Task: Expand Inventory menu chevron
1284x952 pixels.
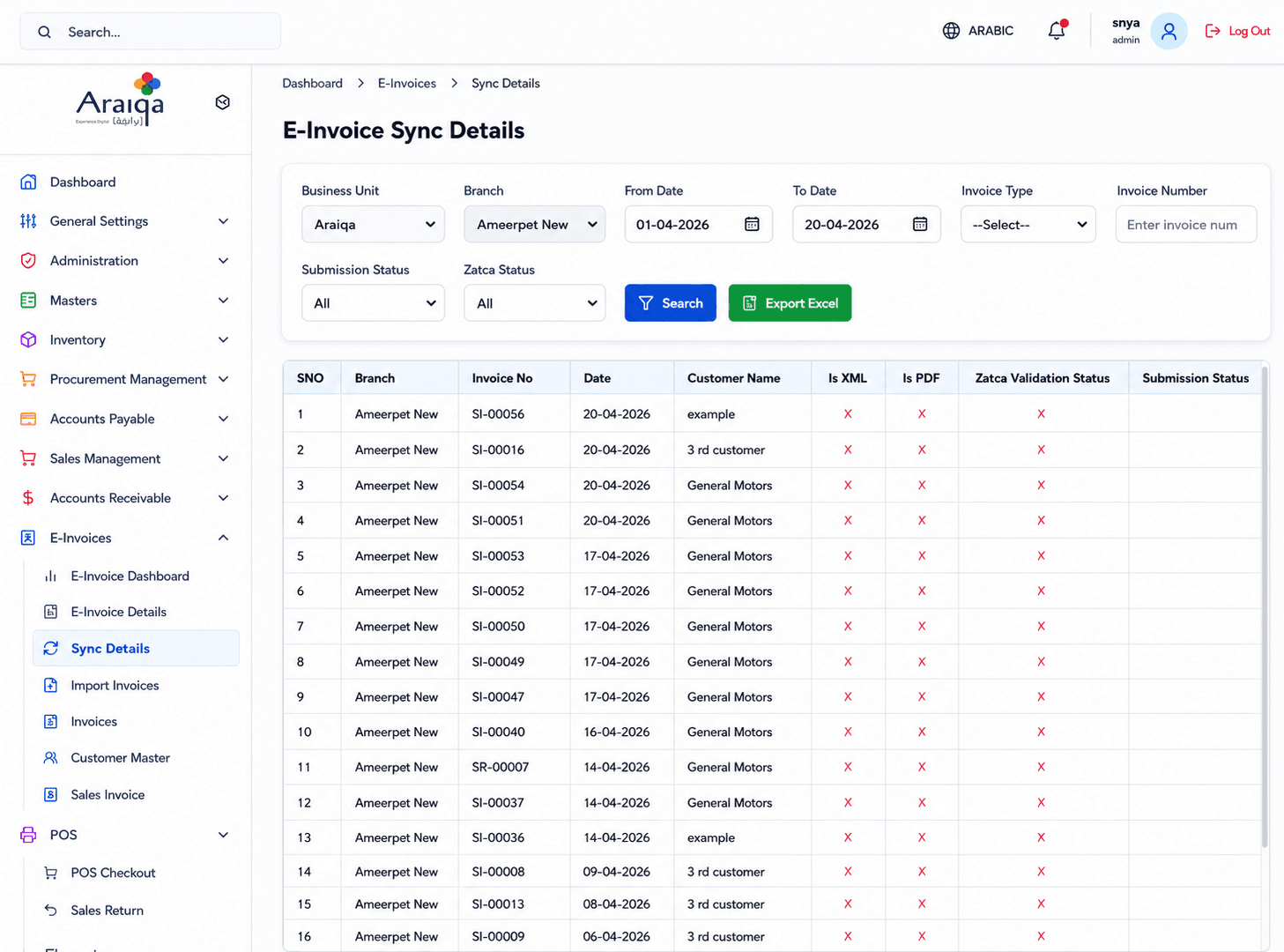Action: pyautogui.click(x=223, y=339)
